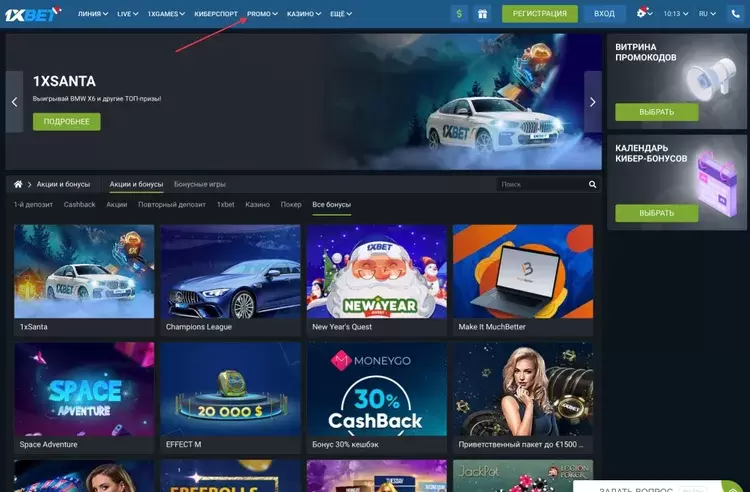Image resolution: width=750 pixels, height=492 pixels.
Task: Open the RU language dropdown
Action: coord(707,14)
